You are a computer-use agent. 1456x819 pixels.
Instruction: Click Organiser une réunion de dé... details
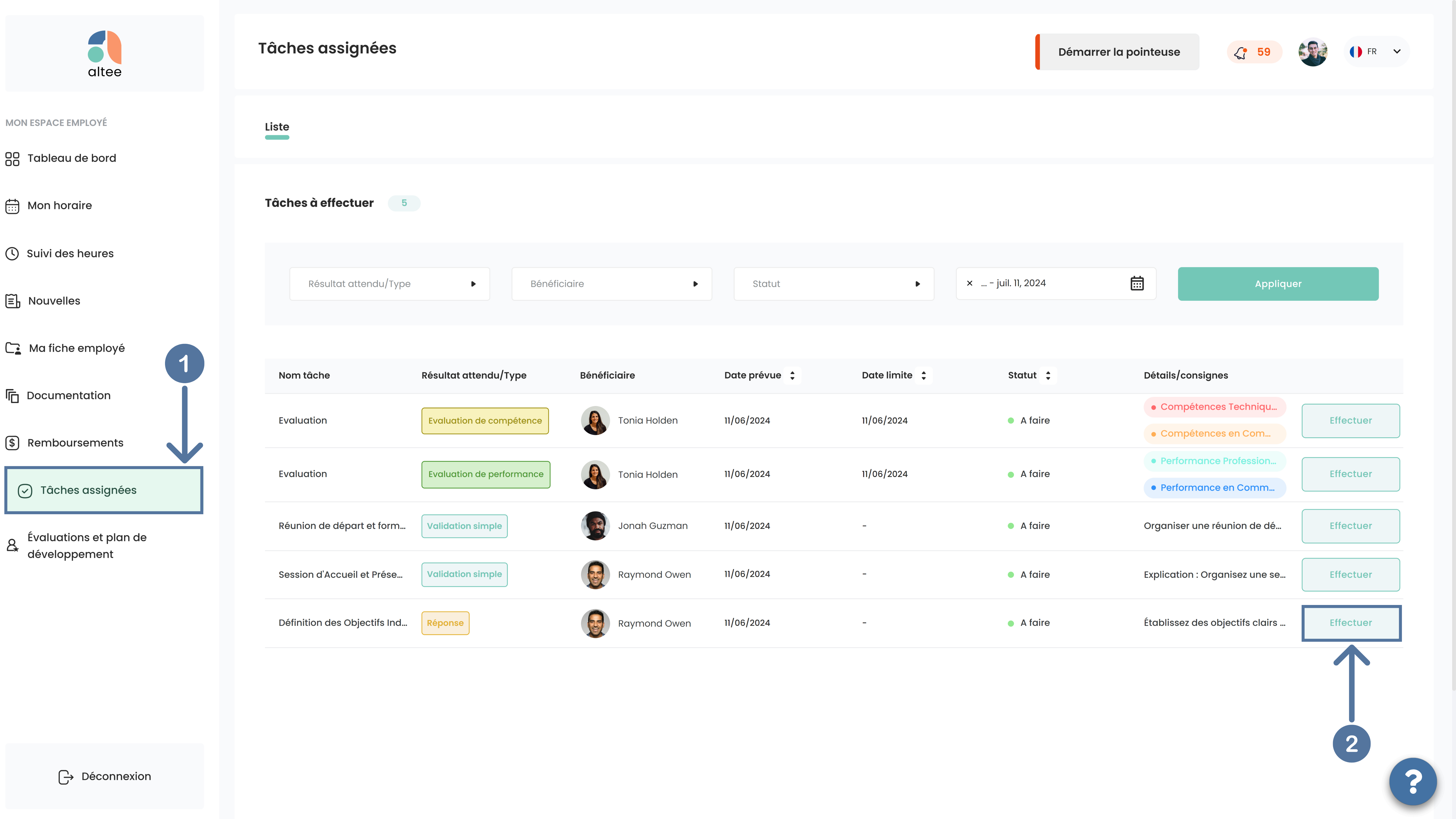click(x=1213, y=526)
